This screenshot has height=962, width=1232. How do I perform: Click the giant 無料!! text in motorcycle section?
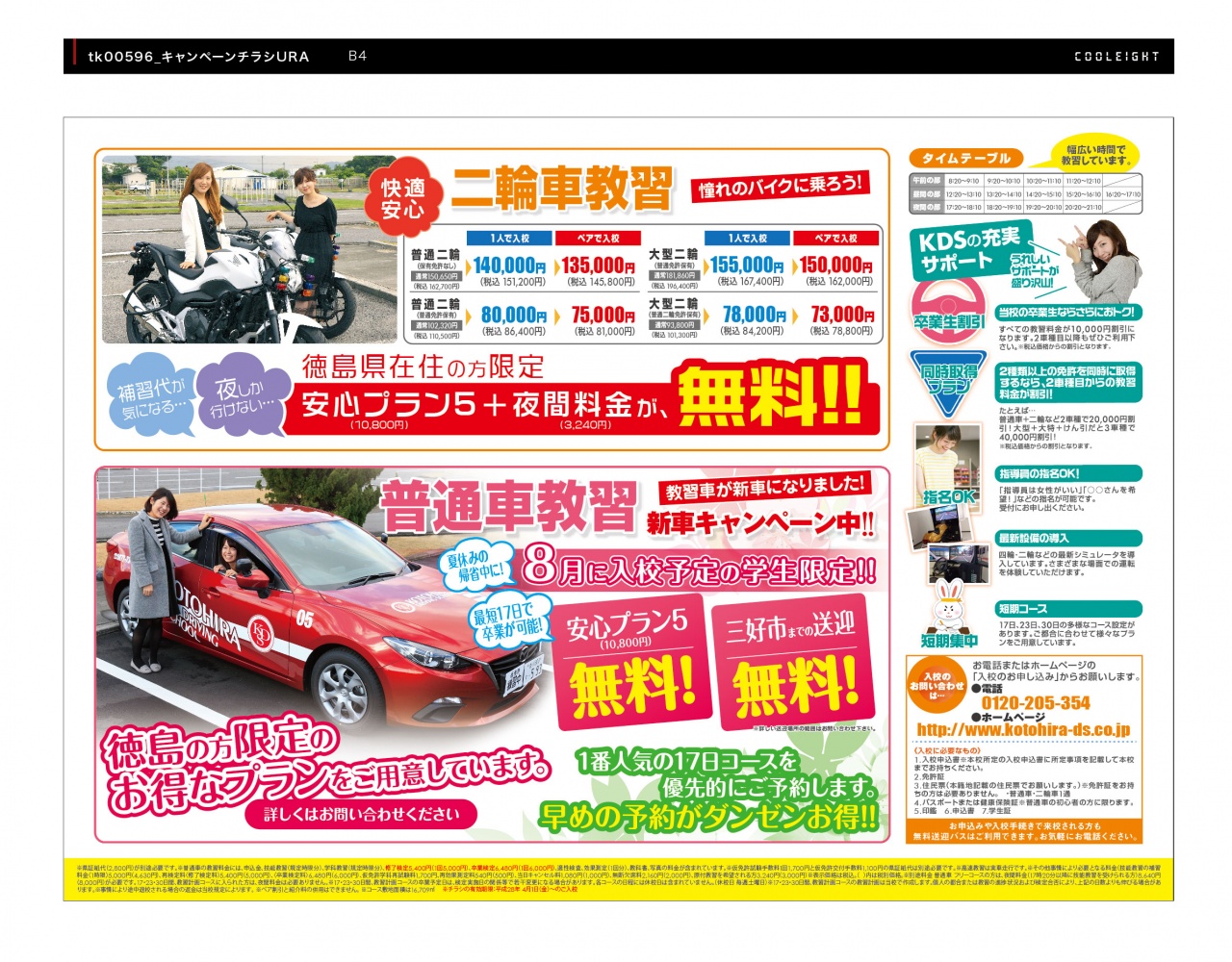click(x=770, y=394)
